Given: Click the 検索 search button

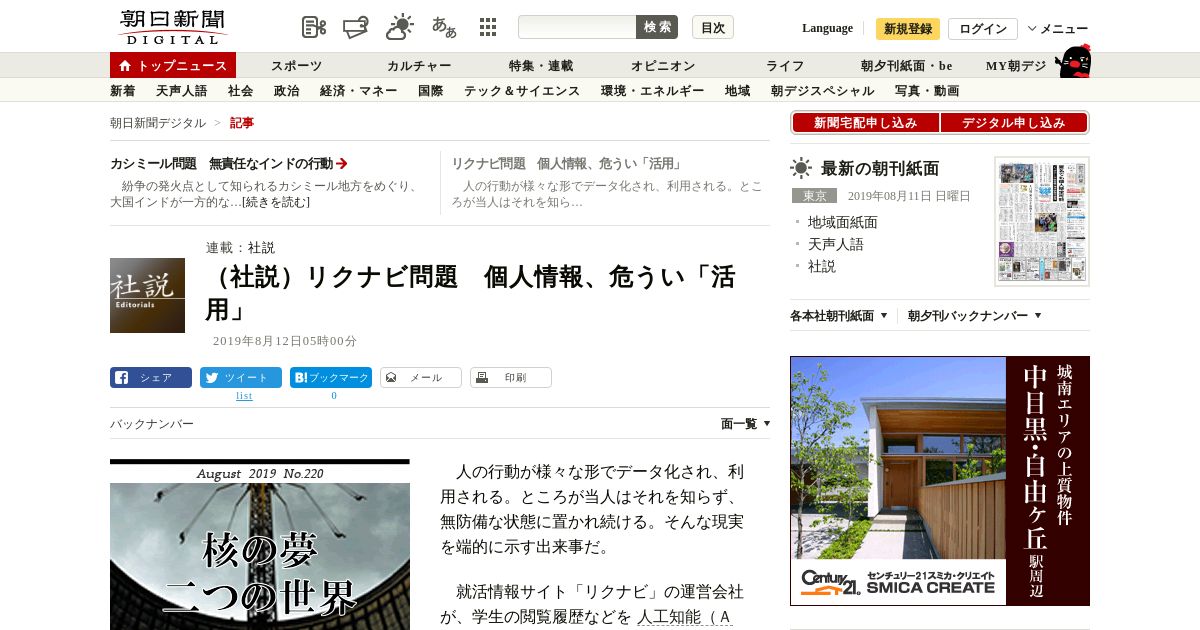Looking at the screenshot, I should (x=657, y=27).
